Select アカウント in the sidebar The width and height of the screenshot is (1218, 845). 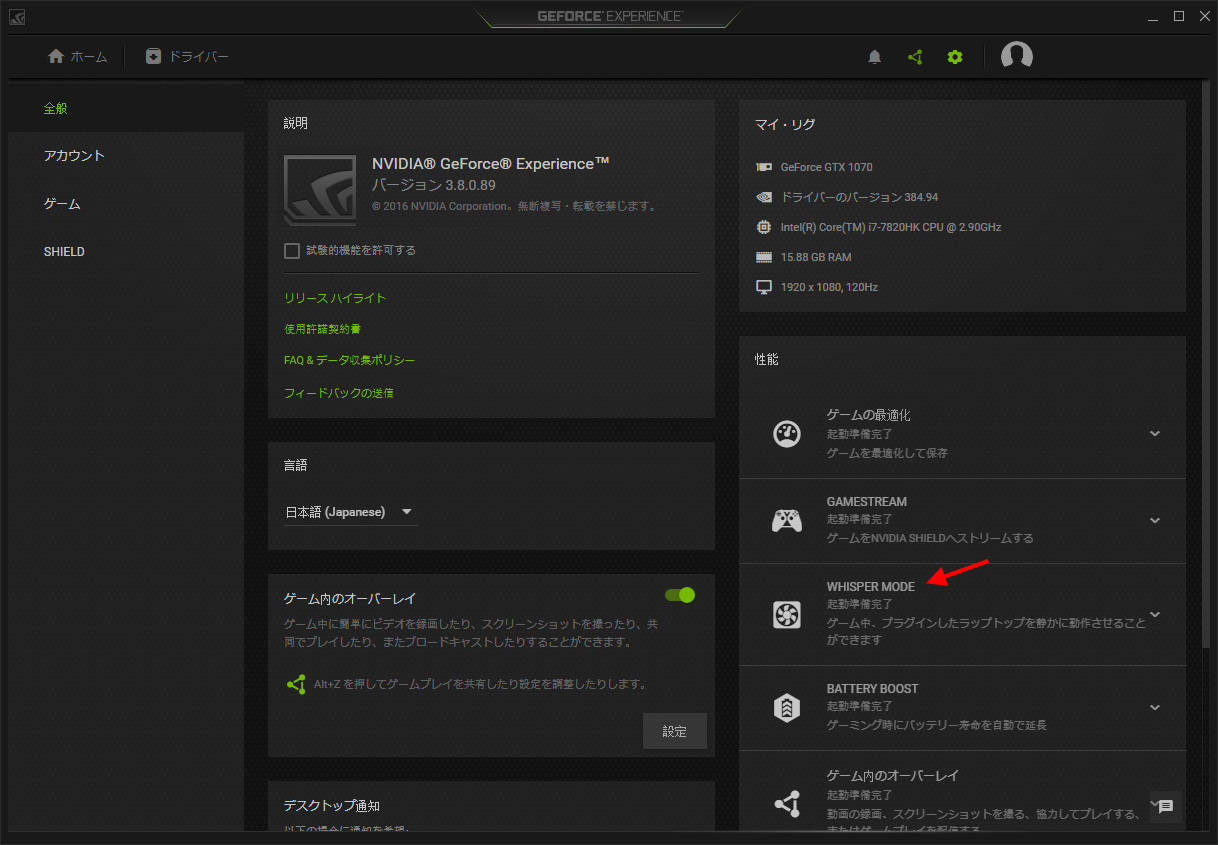[126, 156]
